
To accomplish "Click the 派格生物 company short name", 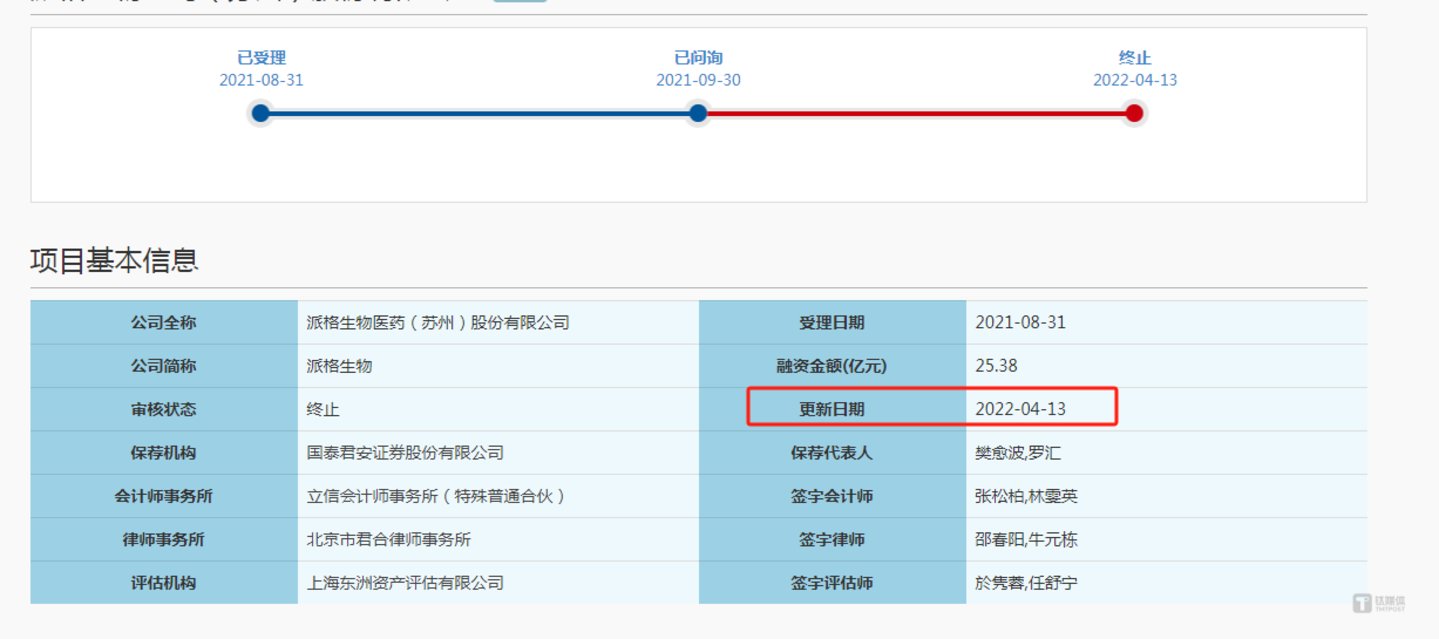I will point(339,366).
